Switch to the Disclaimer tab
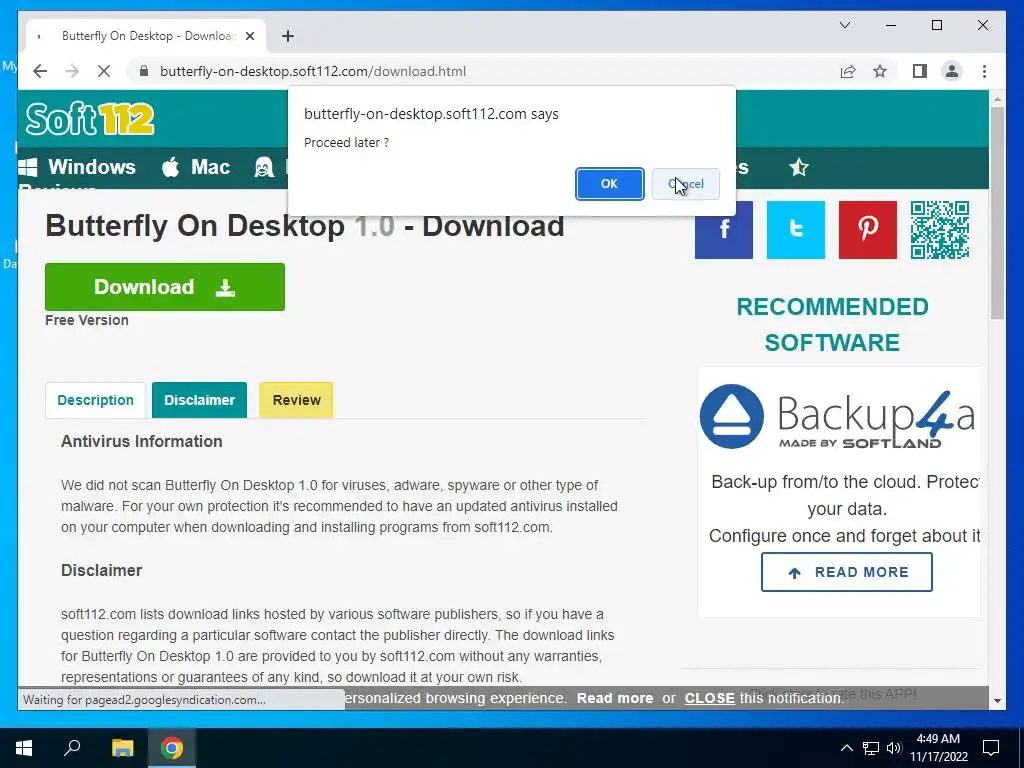 [x=199, y=400]
